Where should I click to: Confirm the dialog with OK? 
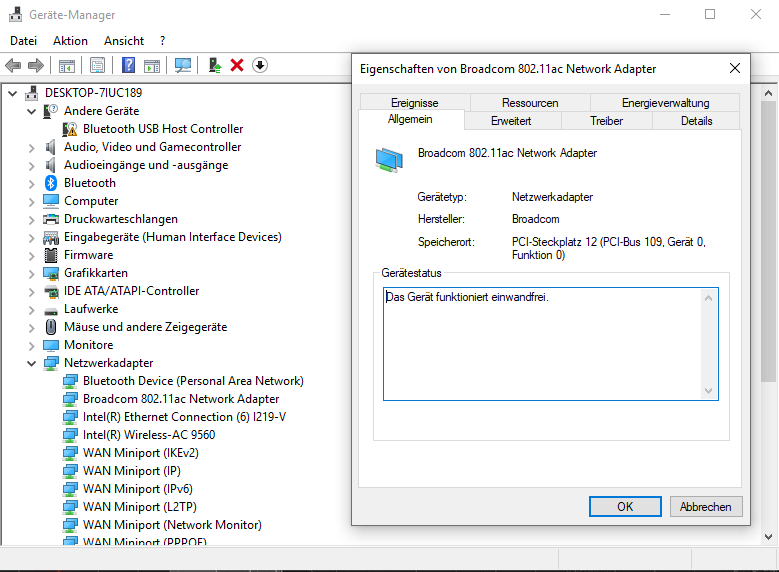click(x=625, y=506)
